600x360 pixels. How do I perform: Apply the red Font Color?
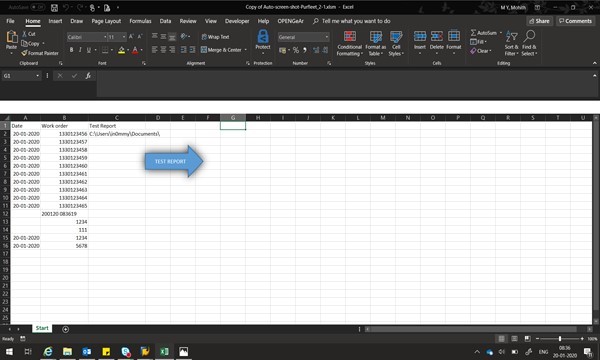point(135,50)
